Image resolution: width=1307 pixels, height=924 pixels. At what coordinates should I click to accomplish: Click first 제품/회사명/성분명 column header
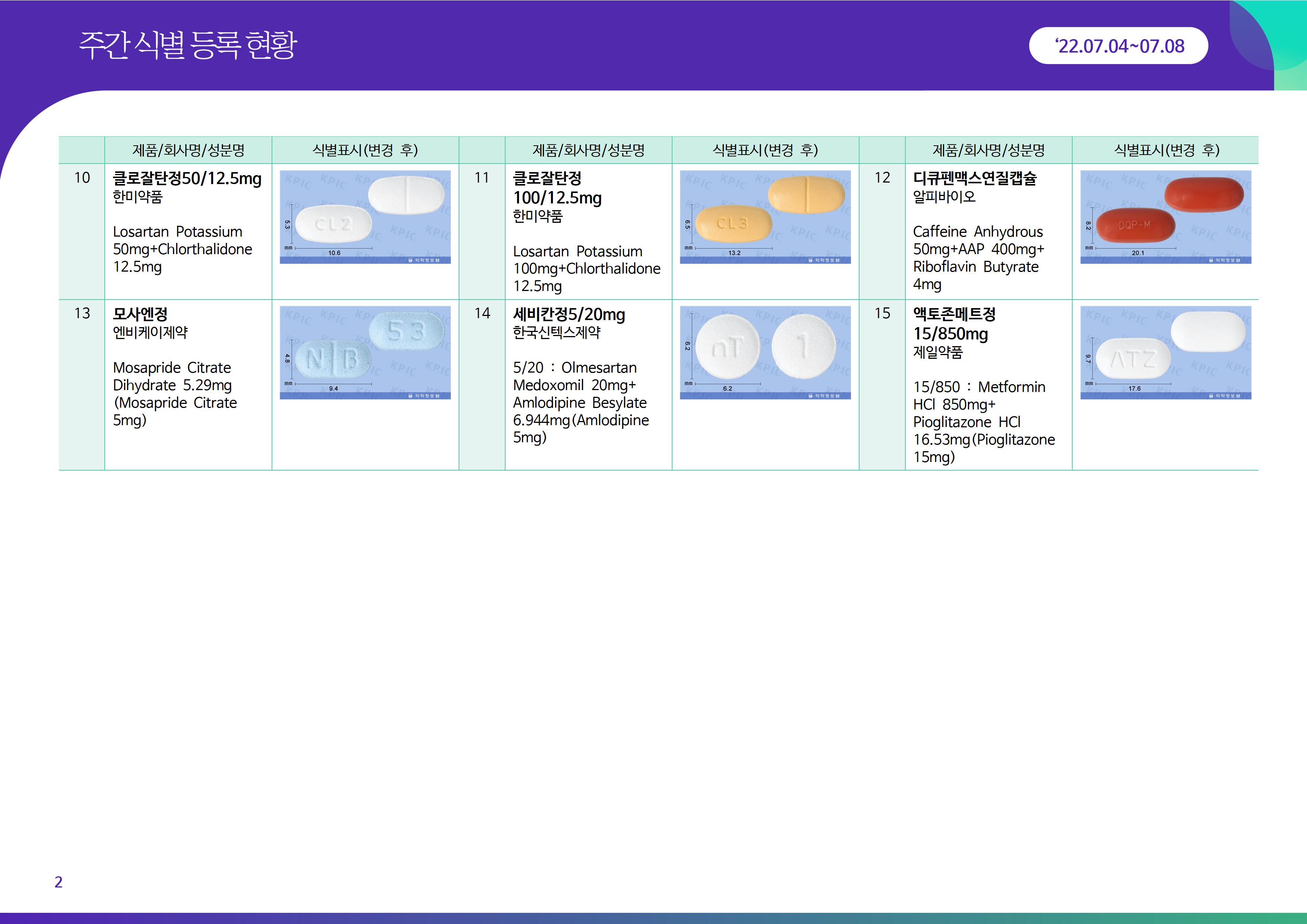click(x=188, y=150)
